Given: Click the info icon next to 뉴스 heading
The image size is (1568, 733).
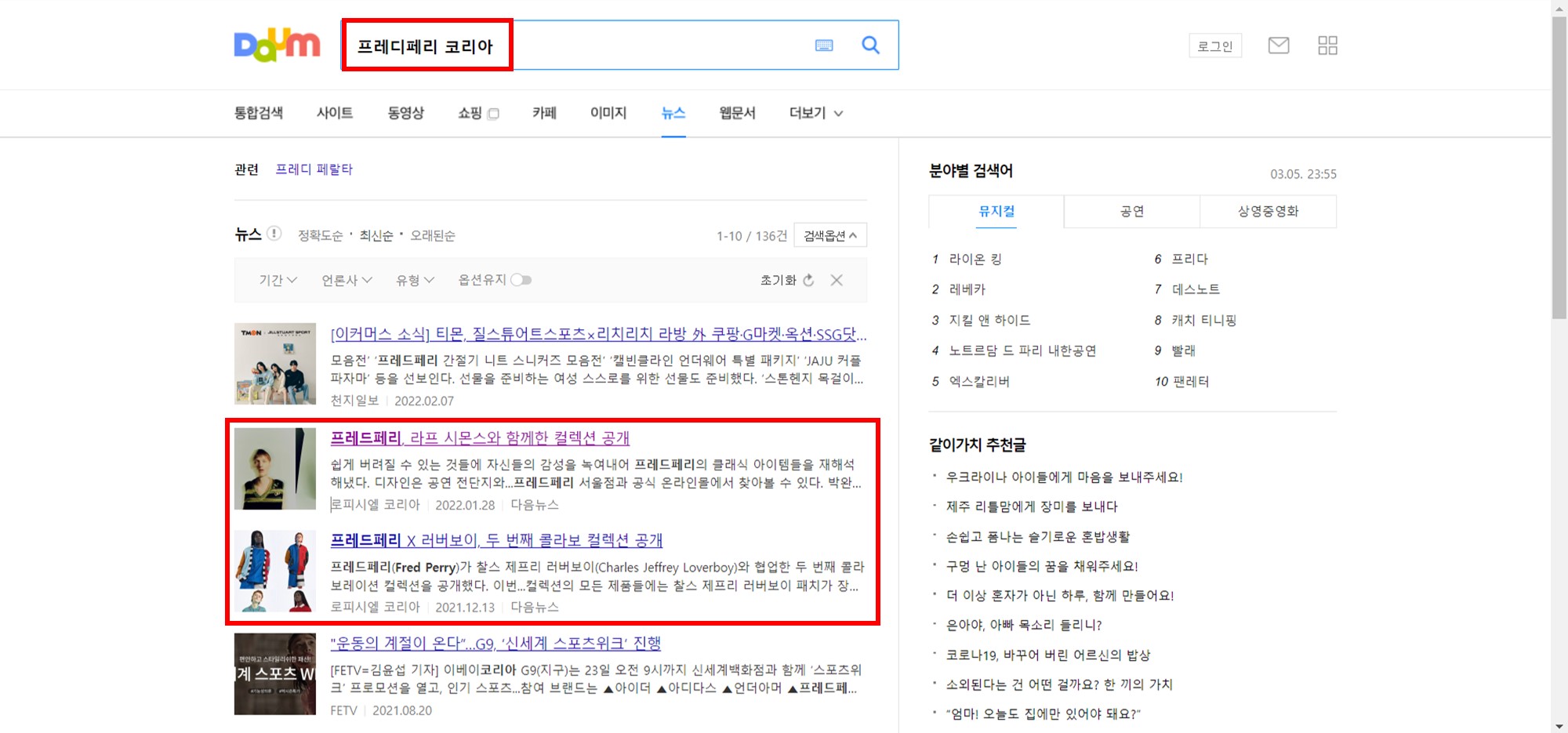Looking at the screenshot, I should pyautogui.click(x=274, y=234).
